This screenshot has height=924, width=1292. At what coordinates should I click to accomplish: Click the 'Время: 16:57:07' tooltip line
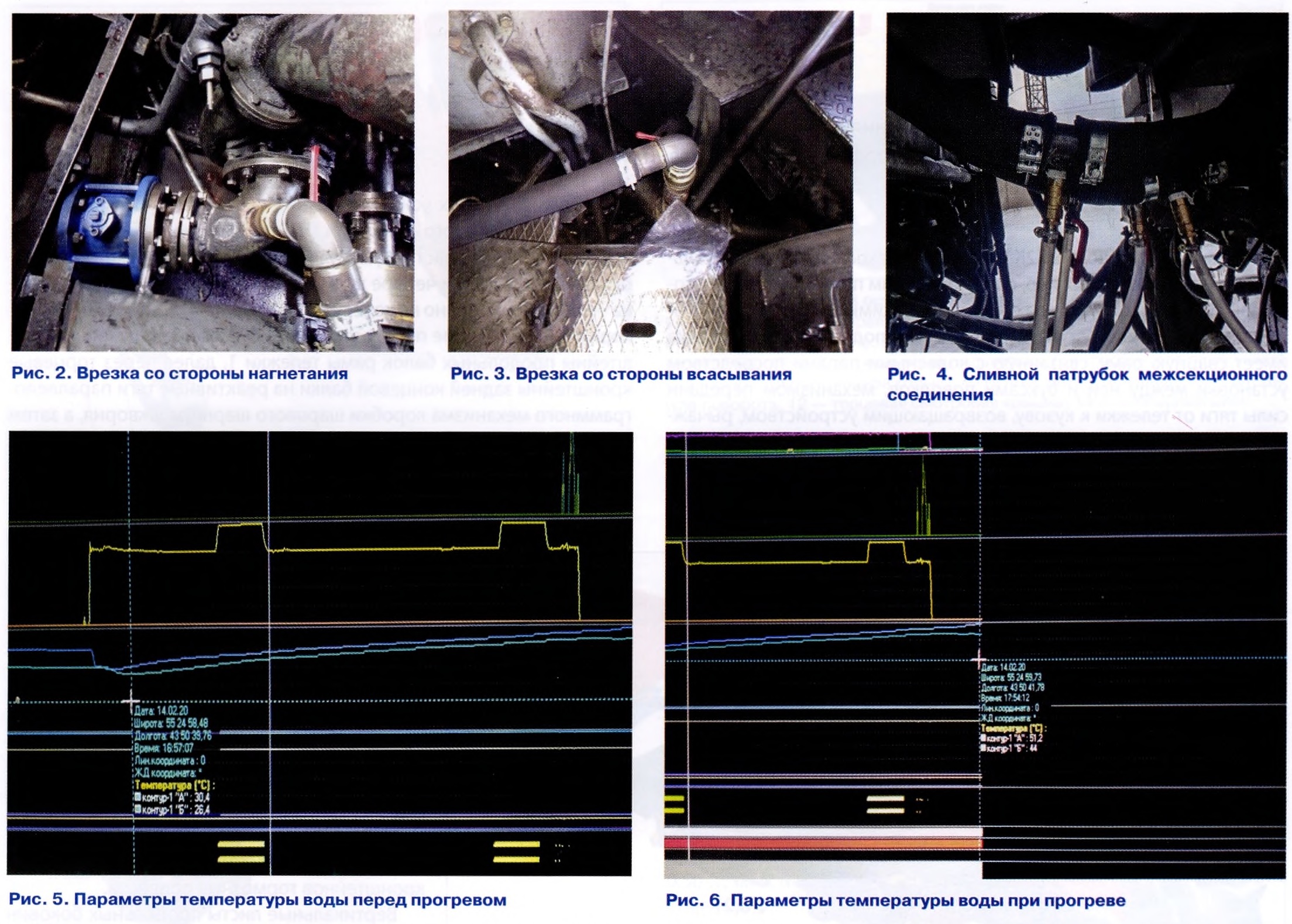point(164,748)
